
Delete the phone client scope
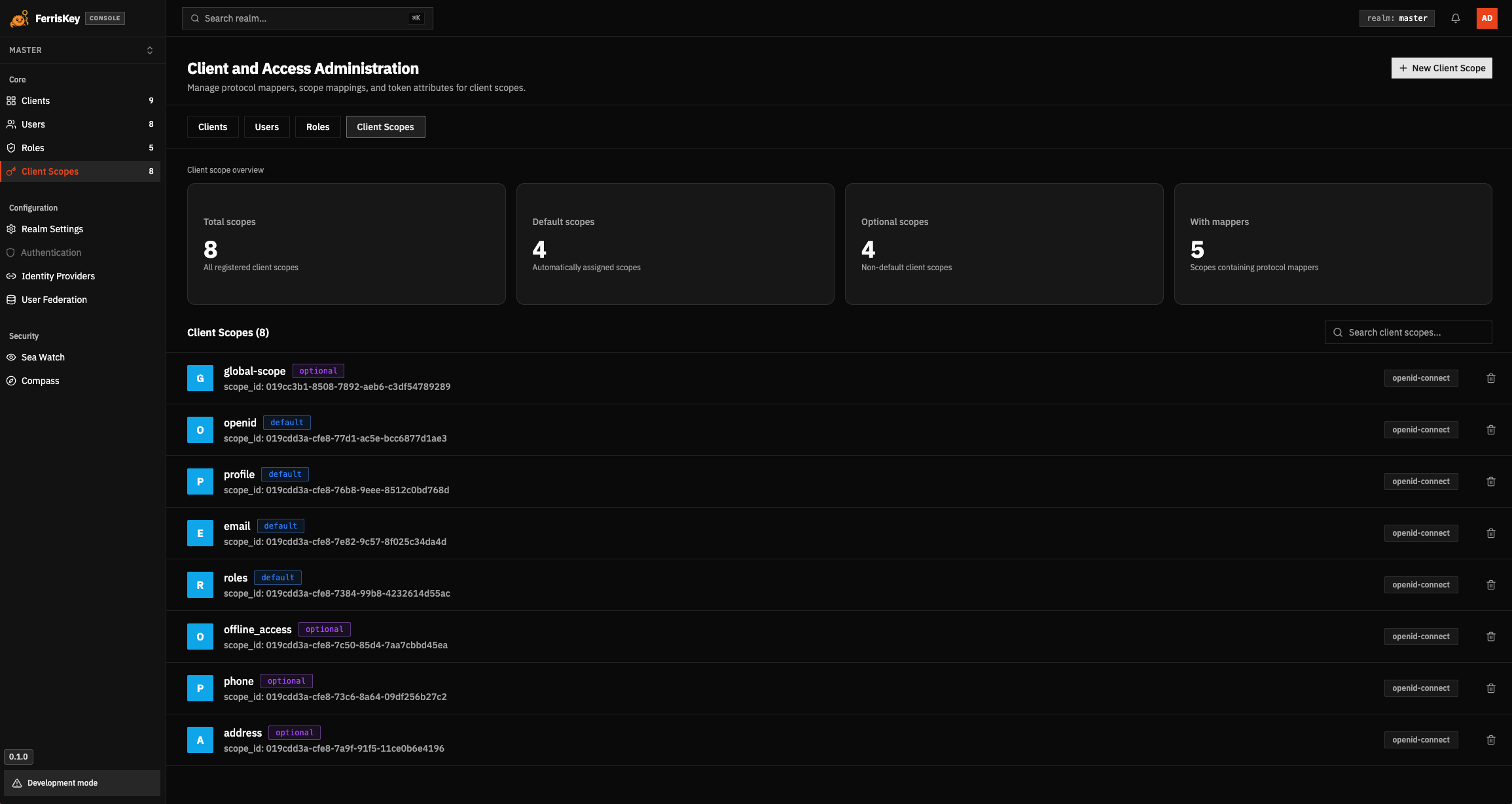1491,688
